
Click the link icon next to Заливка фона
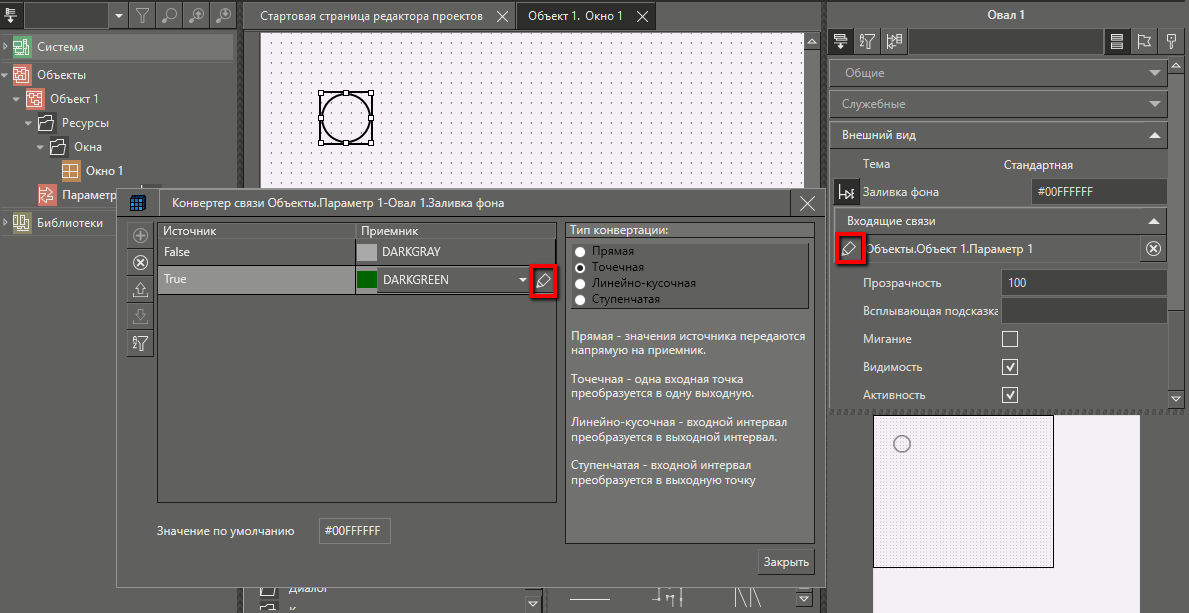pyautogui.click(x=846, y=192)
